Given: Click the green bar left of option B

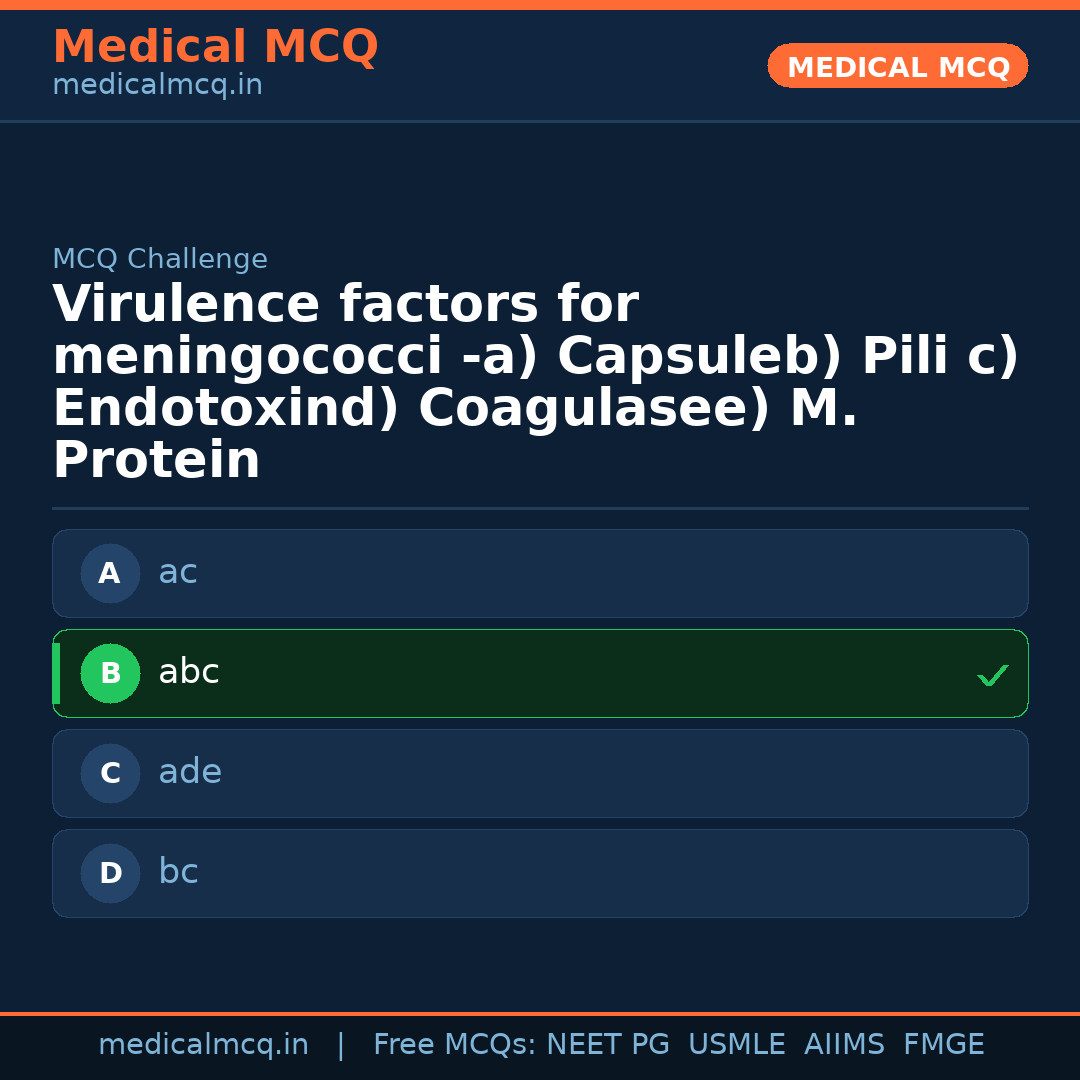Looking at the screenshot, I should pyautogui.click(x=56, y=674).
